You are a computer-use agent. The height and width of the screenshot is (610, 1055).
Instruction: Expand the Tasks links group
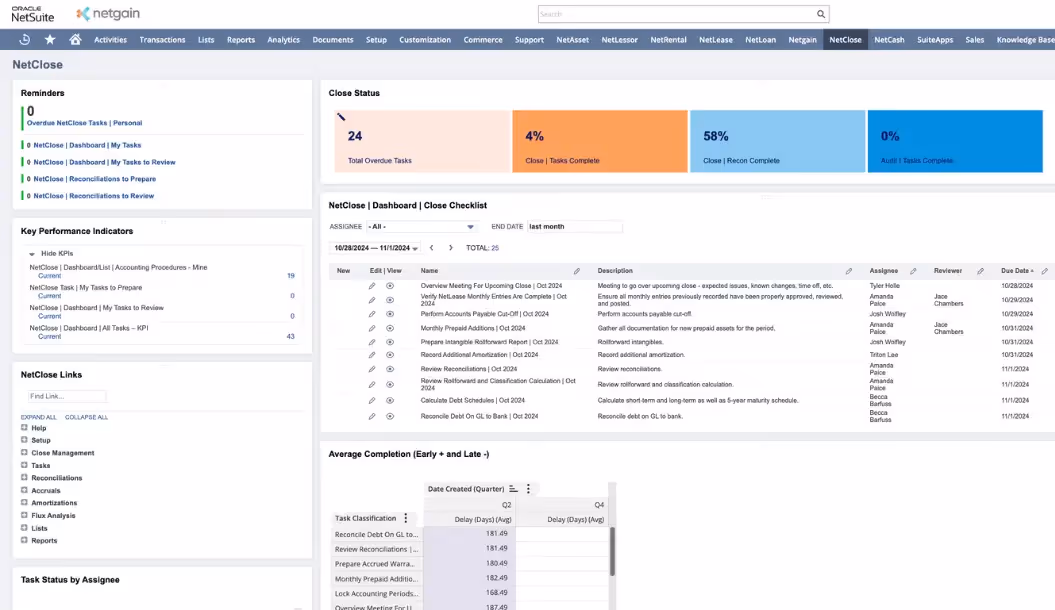[24, 465]
